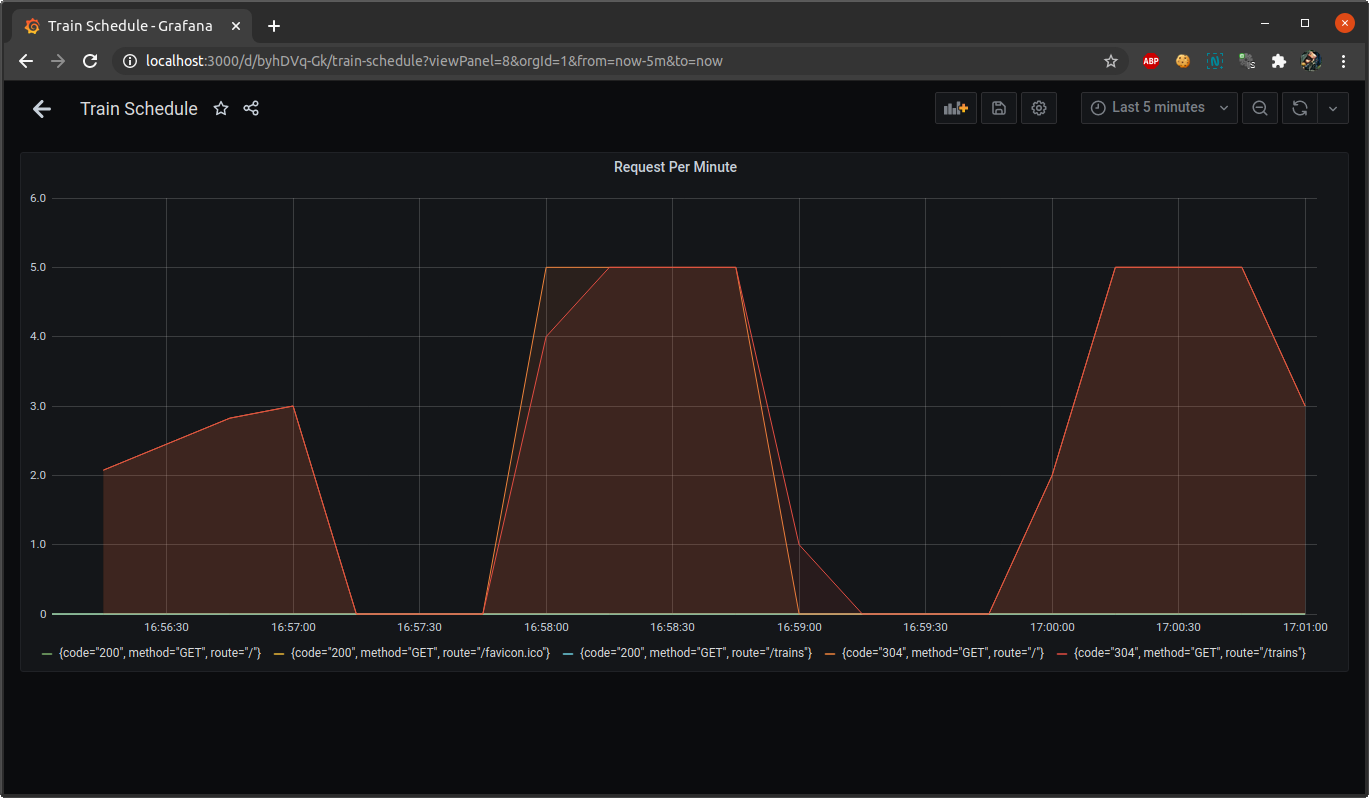Expand the refresh interval dropdown
The image size is (1369, 798).
point(1333,108)
